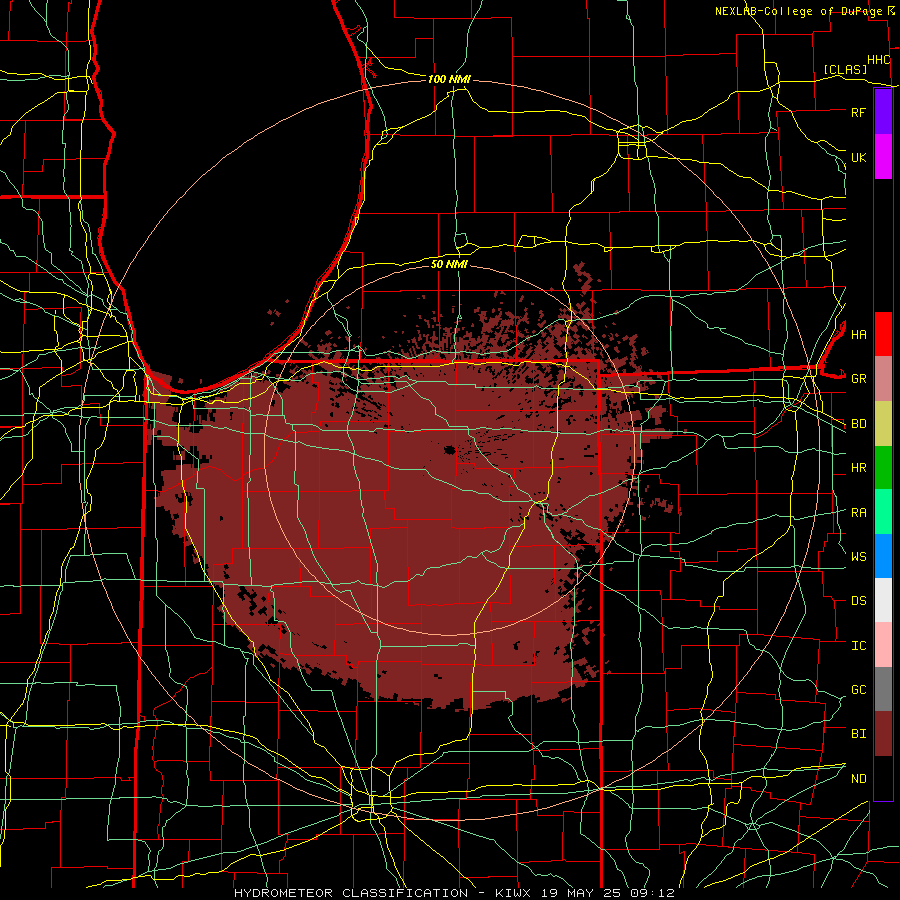Click the RF purple legend color swatch
The image size is (900, 900).
(883, 112)
